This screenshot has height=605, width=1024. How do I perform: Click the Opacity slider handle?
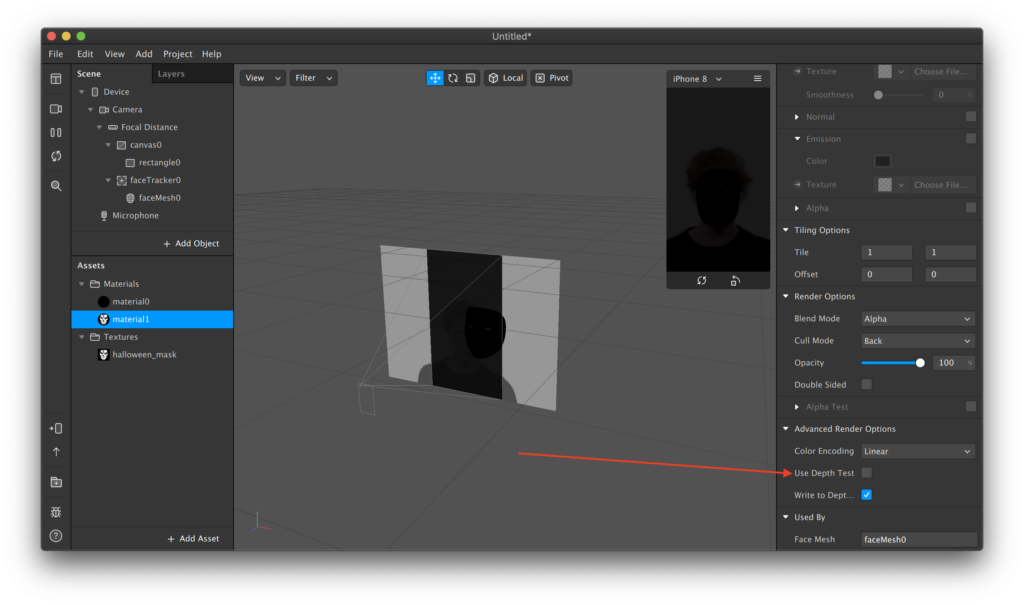[x=920, y=363]
